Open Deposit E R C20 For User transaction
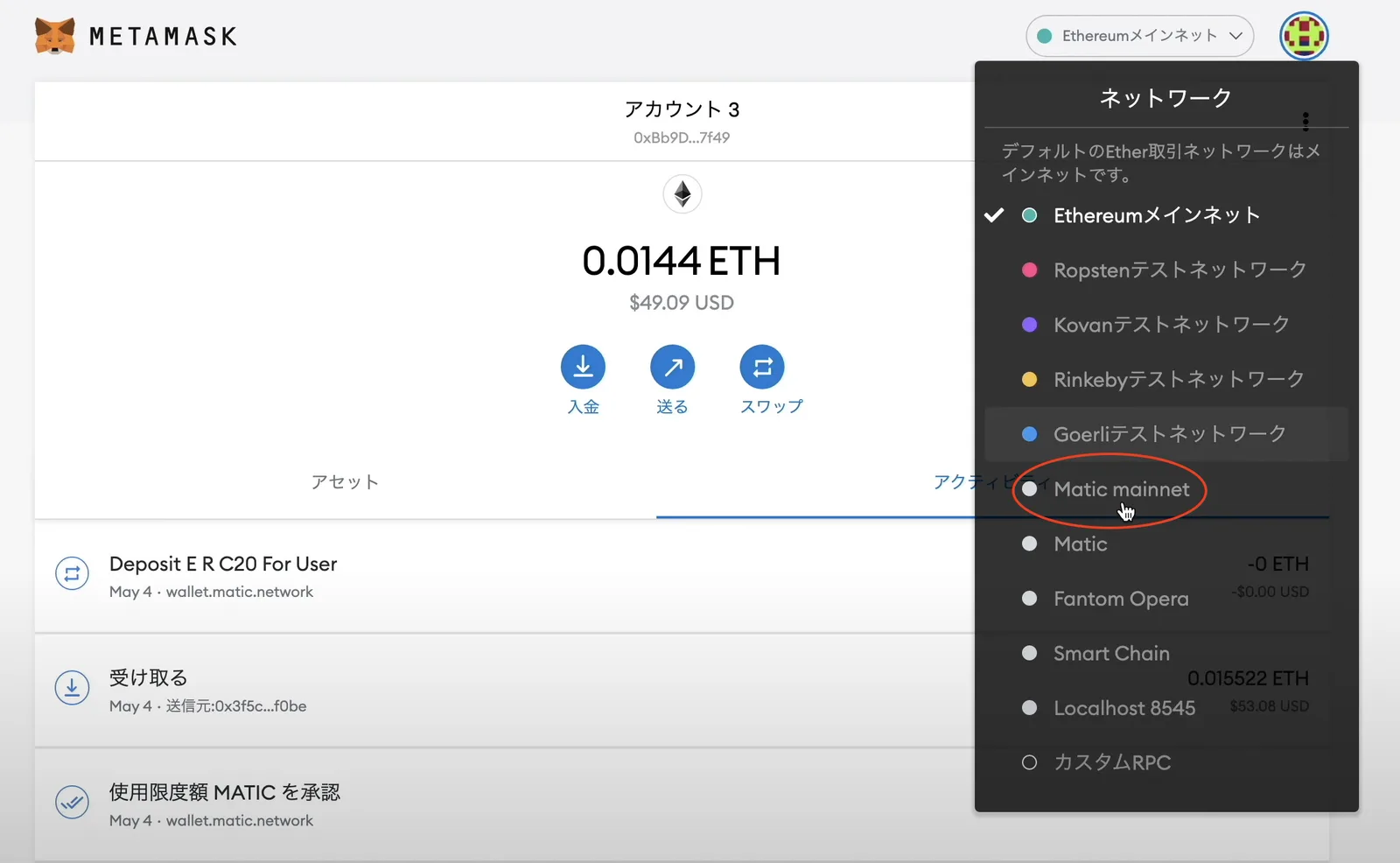Viewport: 1400px width, 863px height. click(682, 576)
